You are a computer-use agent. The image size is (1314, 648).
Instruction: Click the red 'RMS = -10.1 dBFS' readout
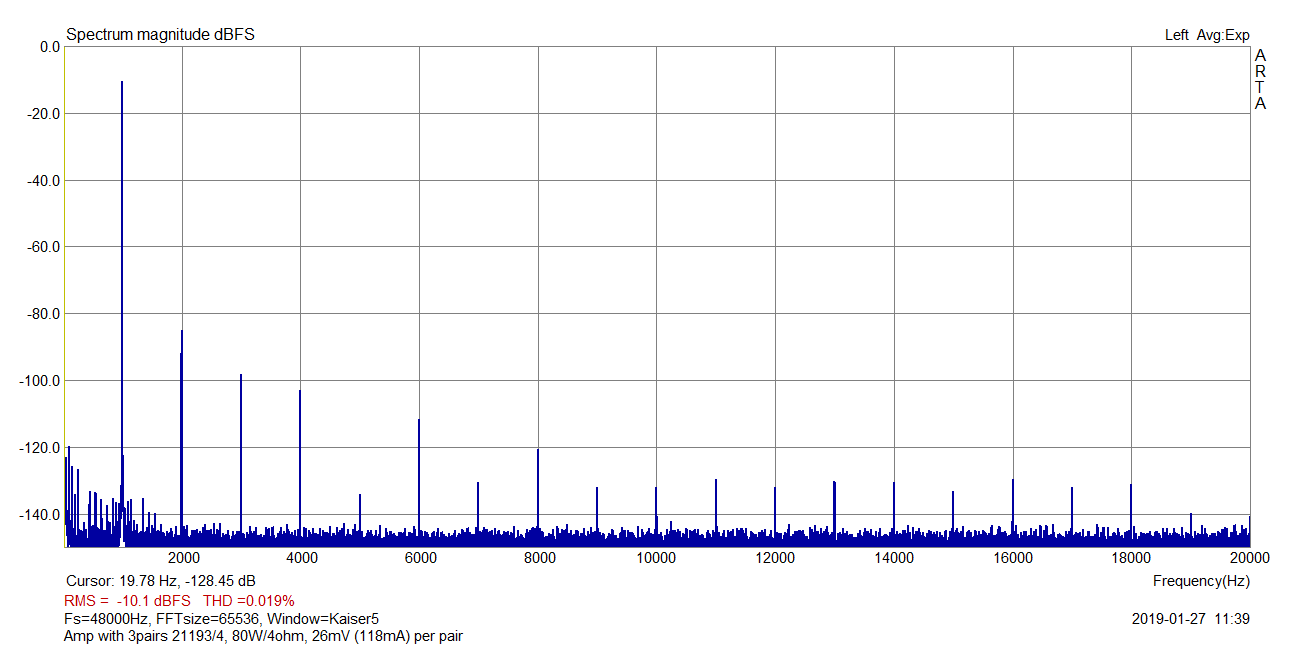pyautogui.click(x=127, y=601)
